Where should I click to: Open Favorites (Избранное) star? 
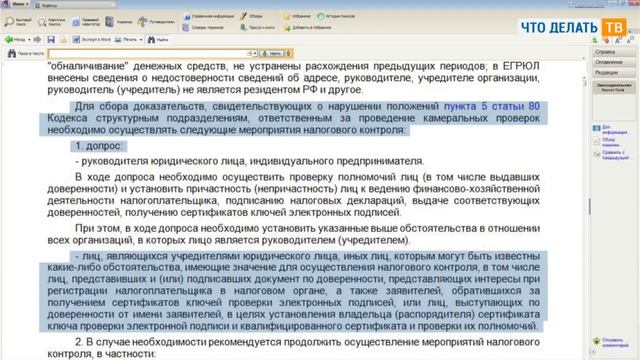pyautogui.click(x=297, y=16)
